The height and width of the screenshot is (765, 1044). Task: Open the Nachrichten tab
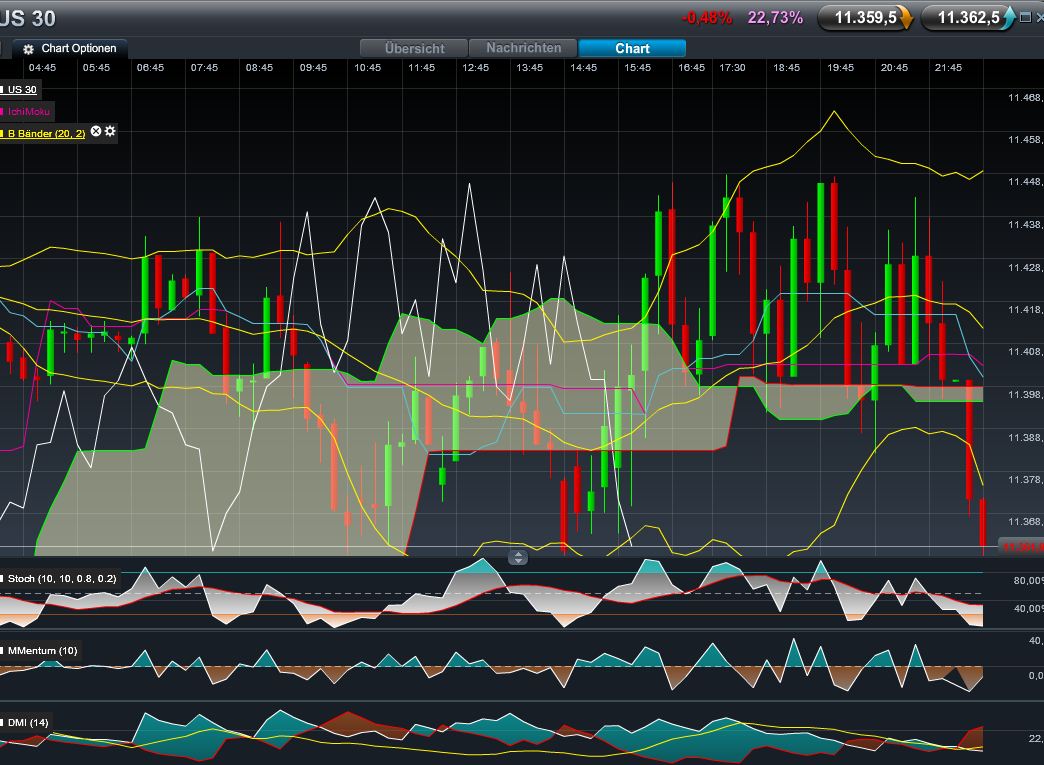pos(523,47)
